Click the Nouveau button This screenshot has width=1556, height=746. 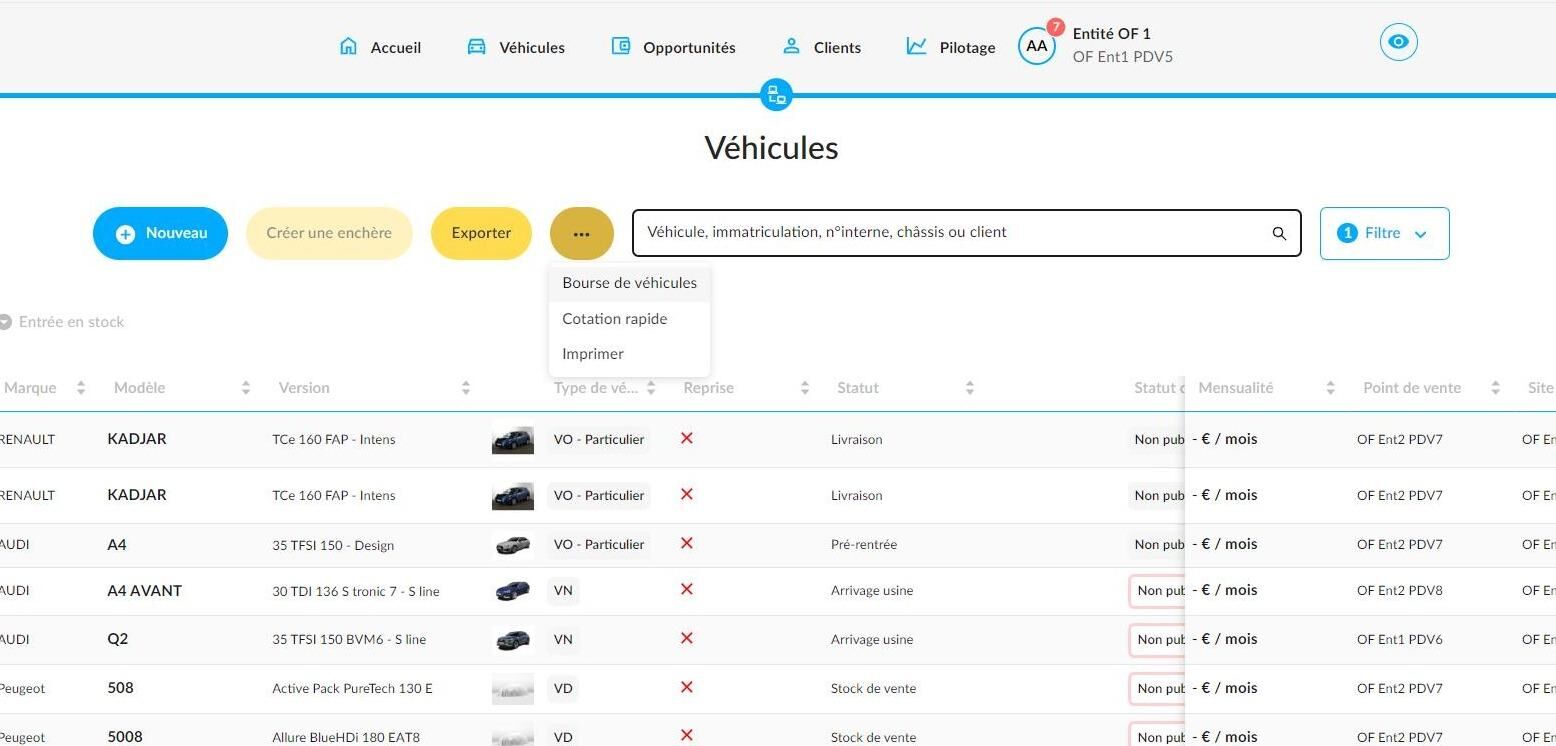160,233
